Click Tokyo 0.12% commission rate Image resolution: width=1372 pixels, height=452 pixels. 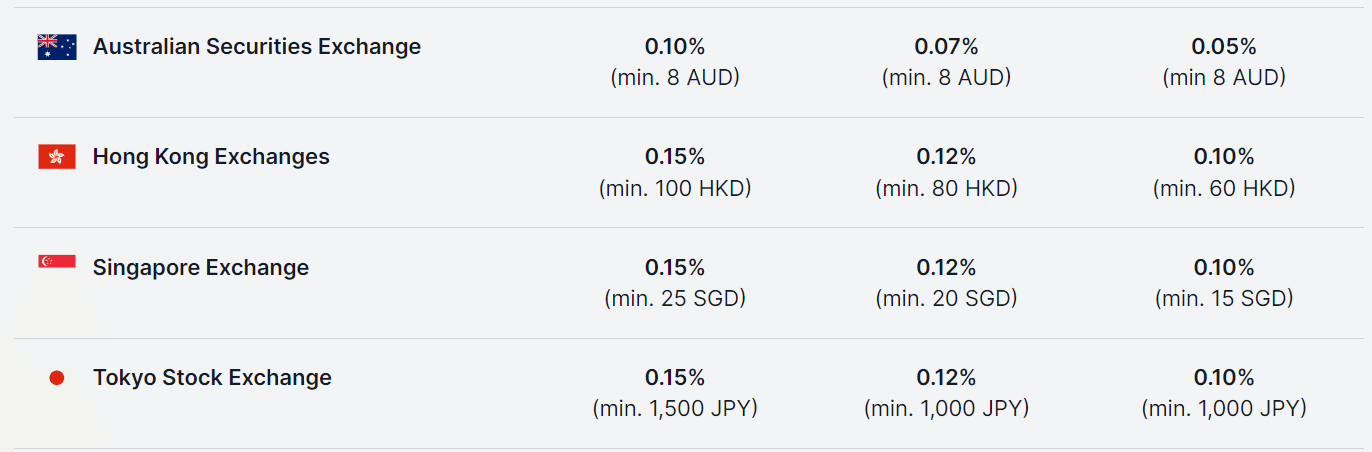click(x=946, y=377)
